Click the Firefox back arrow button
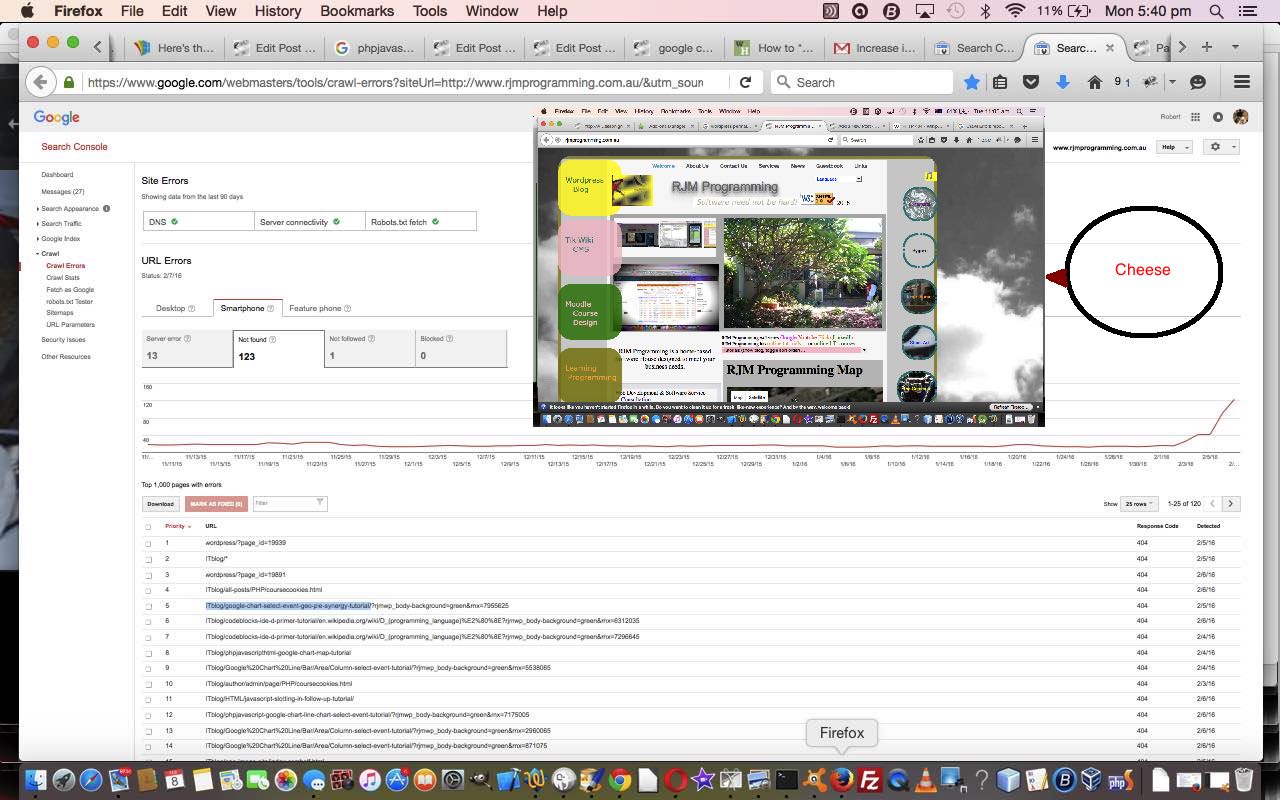 [x=39, y=82]
